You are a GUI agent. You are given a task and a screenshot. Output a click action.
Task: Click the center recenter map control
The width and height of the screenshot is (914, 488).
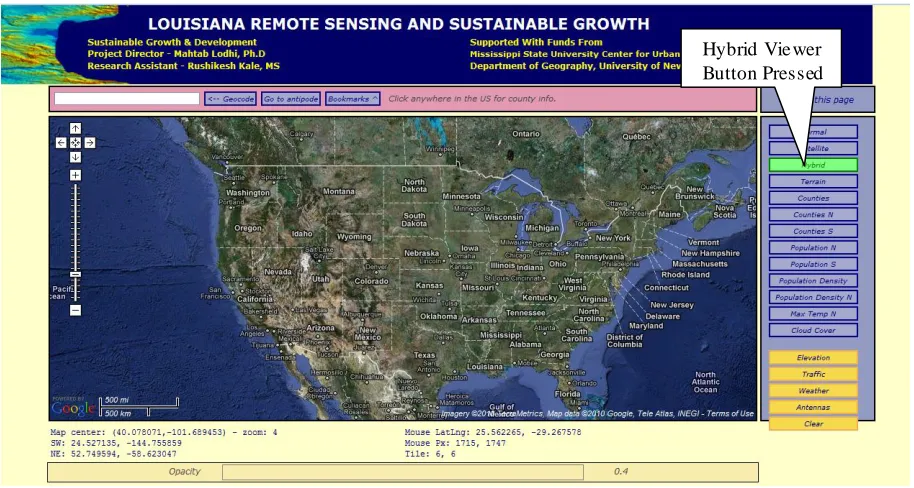click(76, 143)
